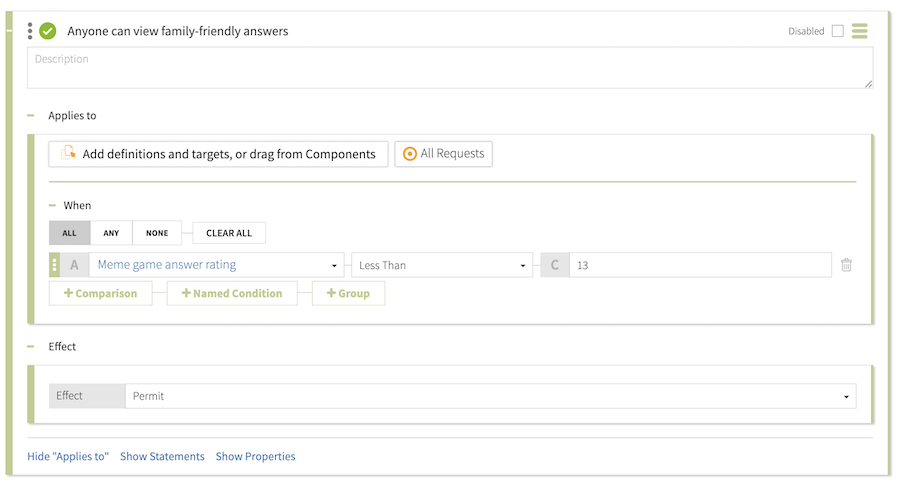Click the CLEAR ALL button

pos(229,233)
